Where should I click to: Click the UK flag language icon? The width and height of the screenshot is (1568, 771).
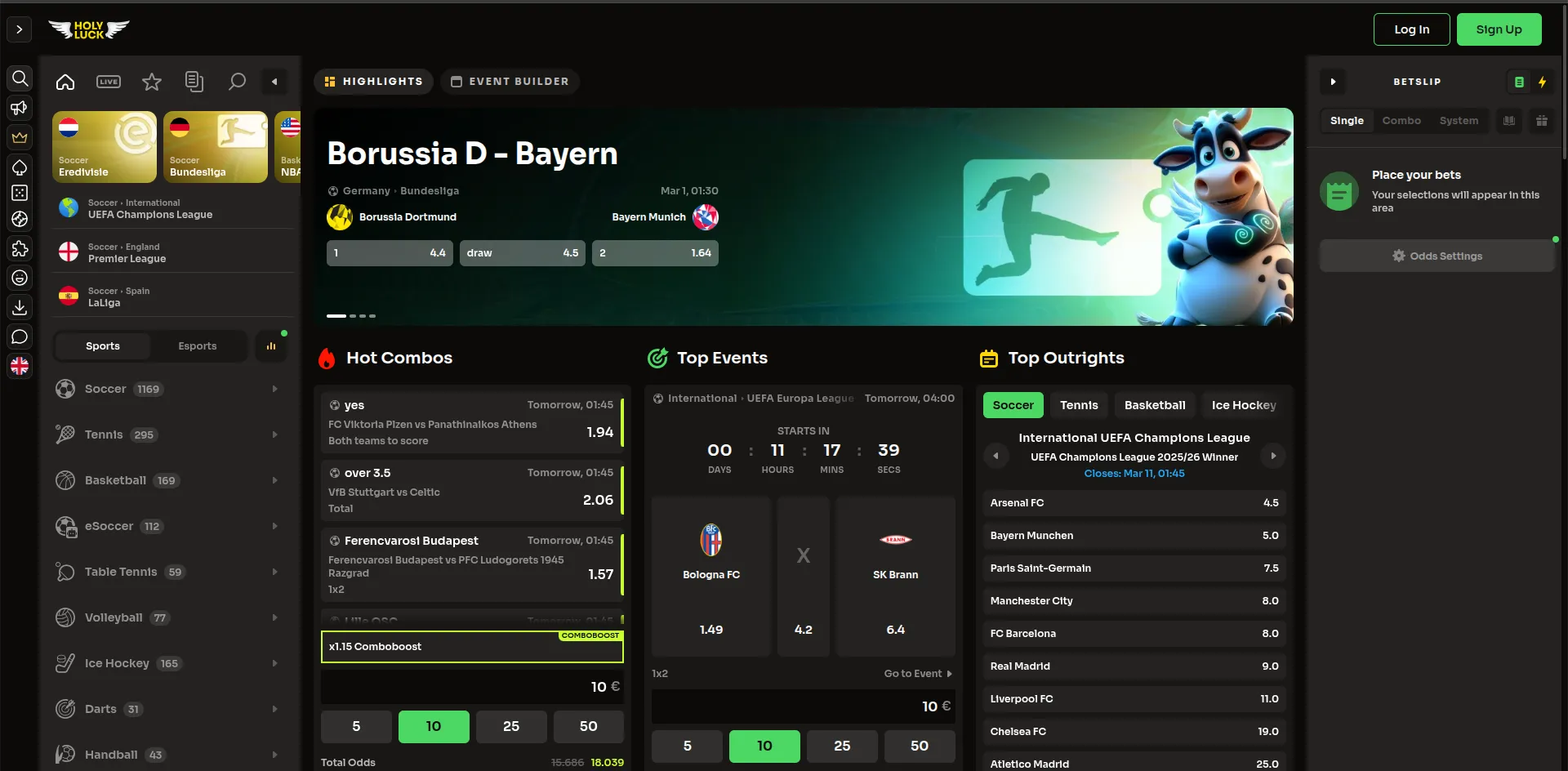point(20,366)
